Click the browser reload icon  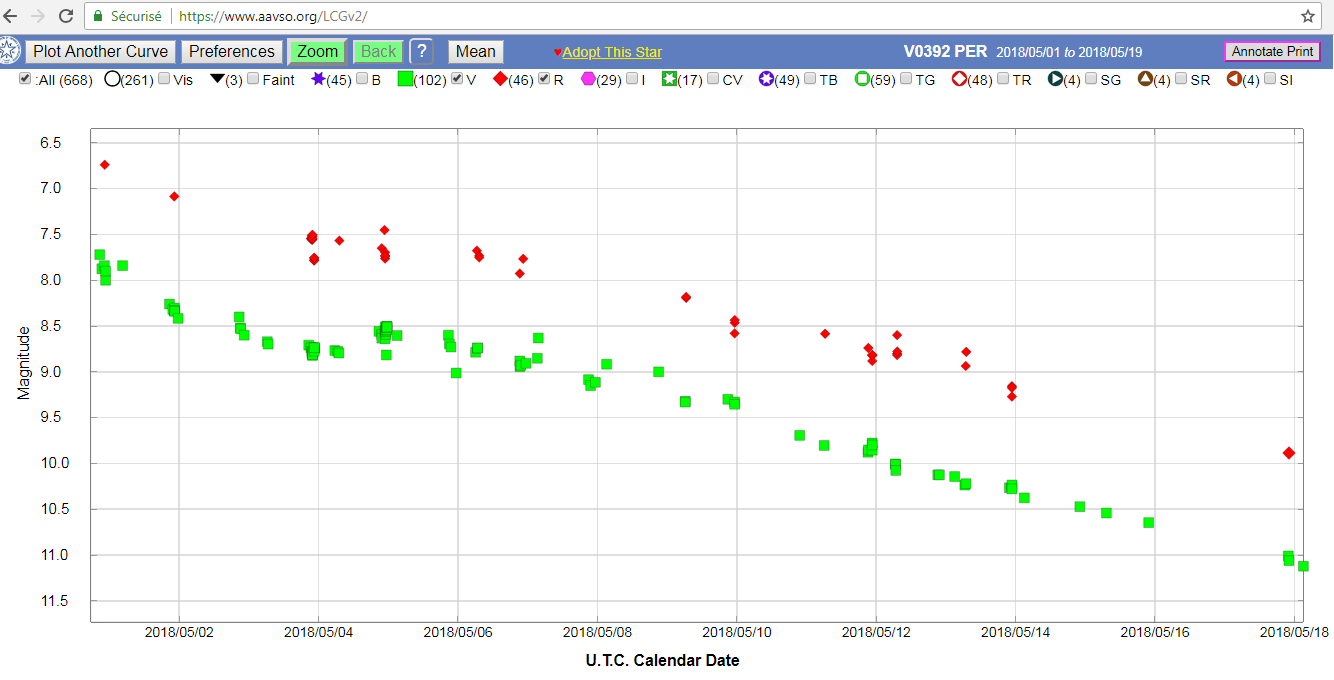point(66,16)
